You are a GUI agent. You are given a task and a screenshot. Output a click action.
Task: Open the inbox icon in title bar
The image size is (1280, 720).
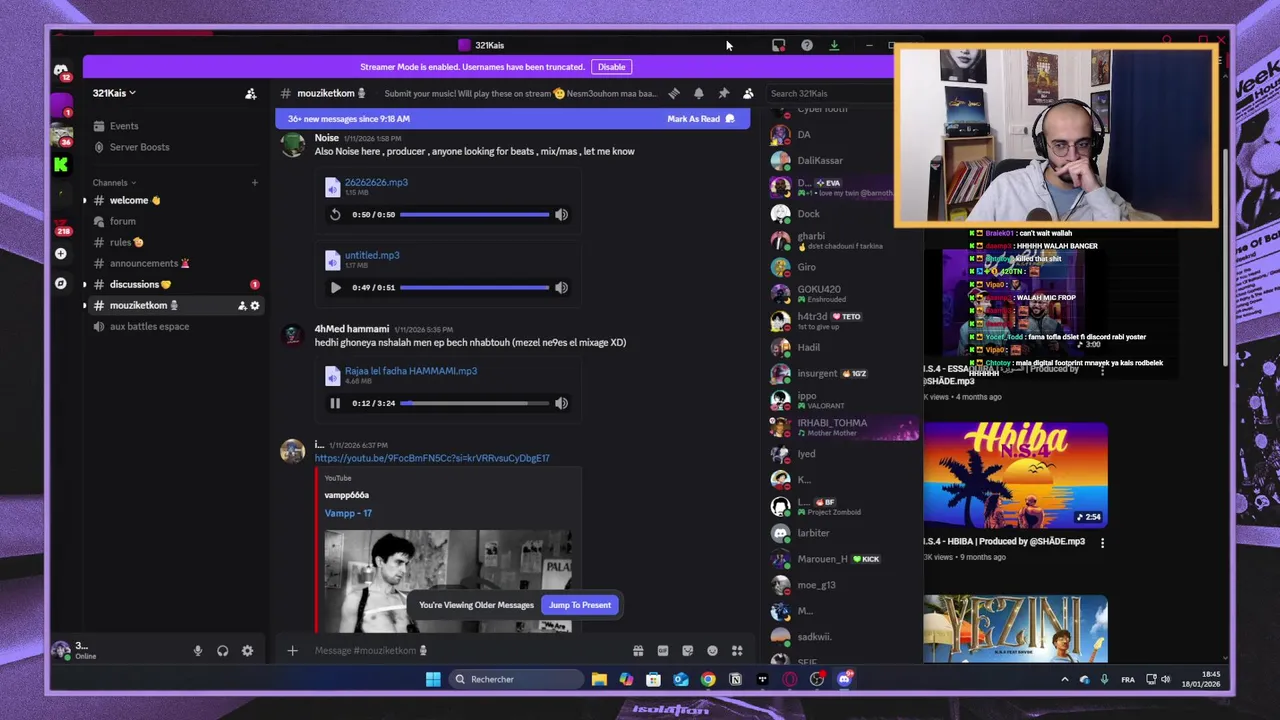[779, 45]
